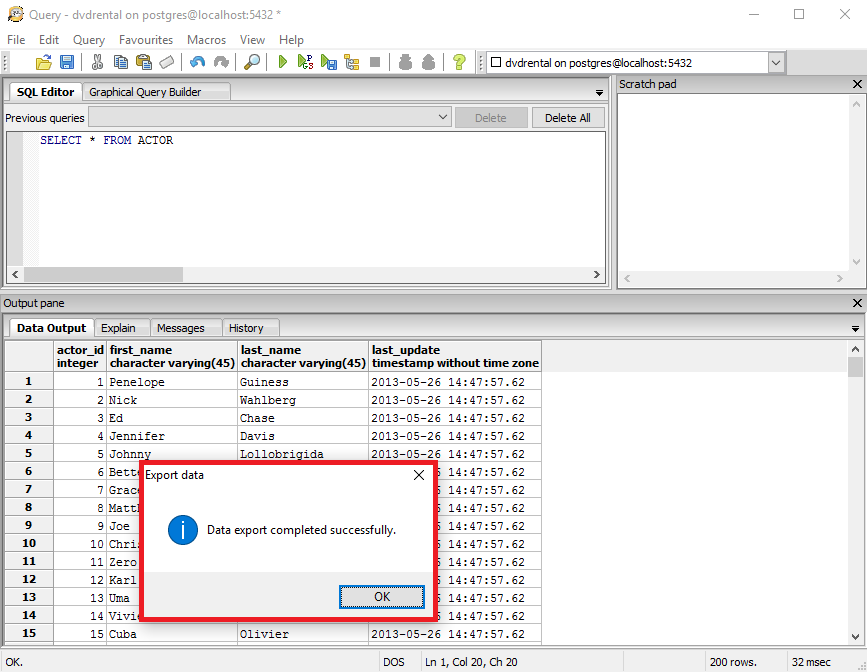
Task: Open the Macros menu
Action: [206, 40]
